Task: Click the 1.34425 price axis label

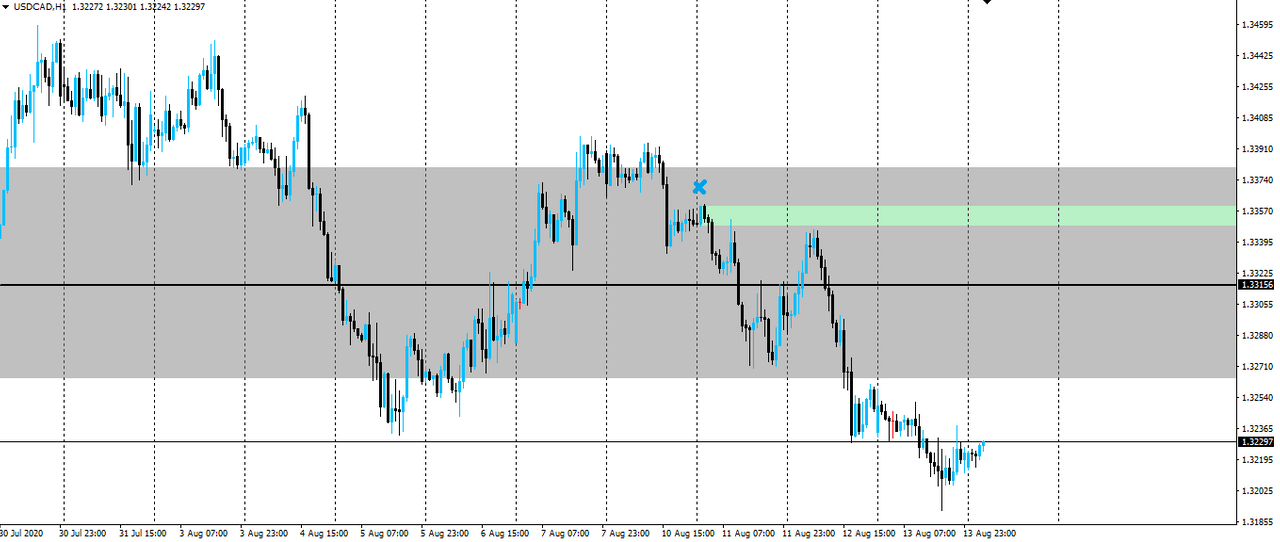Action: pyautogui.click(x=1258, y=55)
